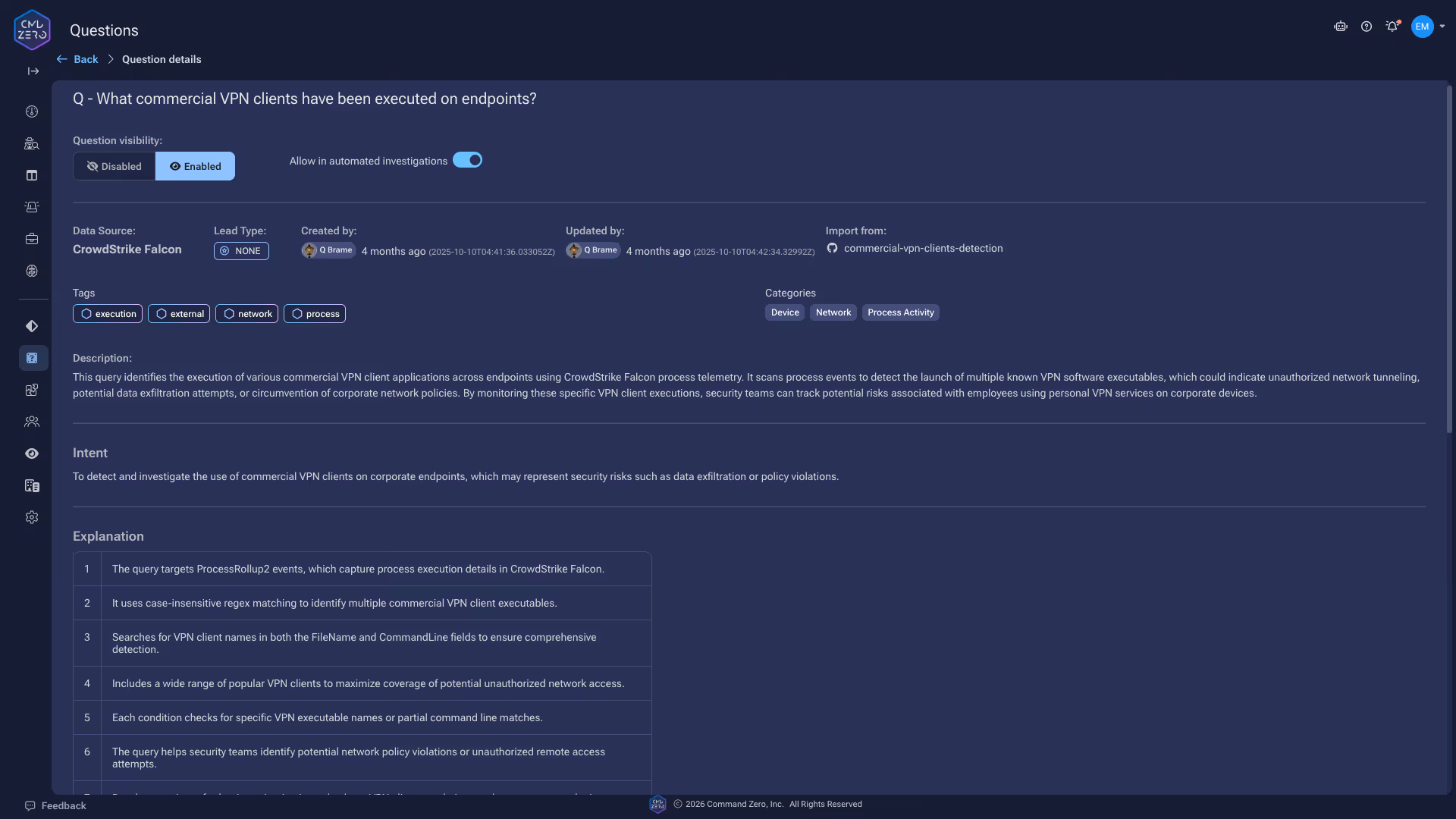Open the AI assistant robot icon in header
The image size is (1456, 819).
(1341, 26)
